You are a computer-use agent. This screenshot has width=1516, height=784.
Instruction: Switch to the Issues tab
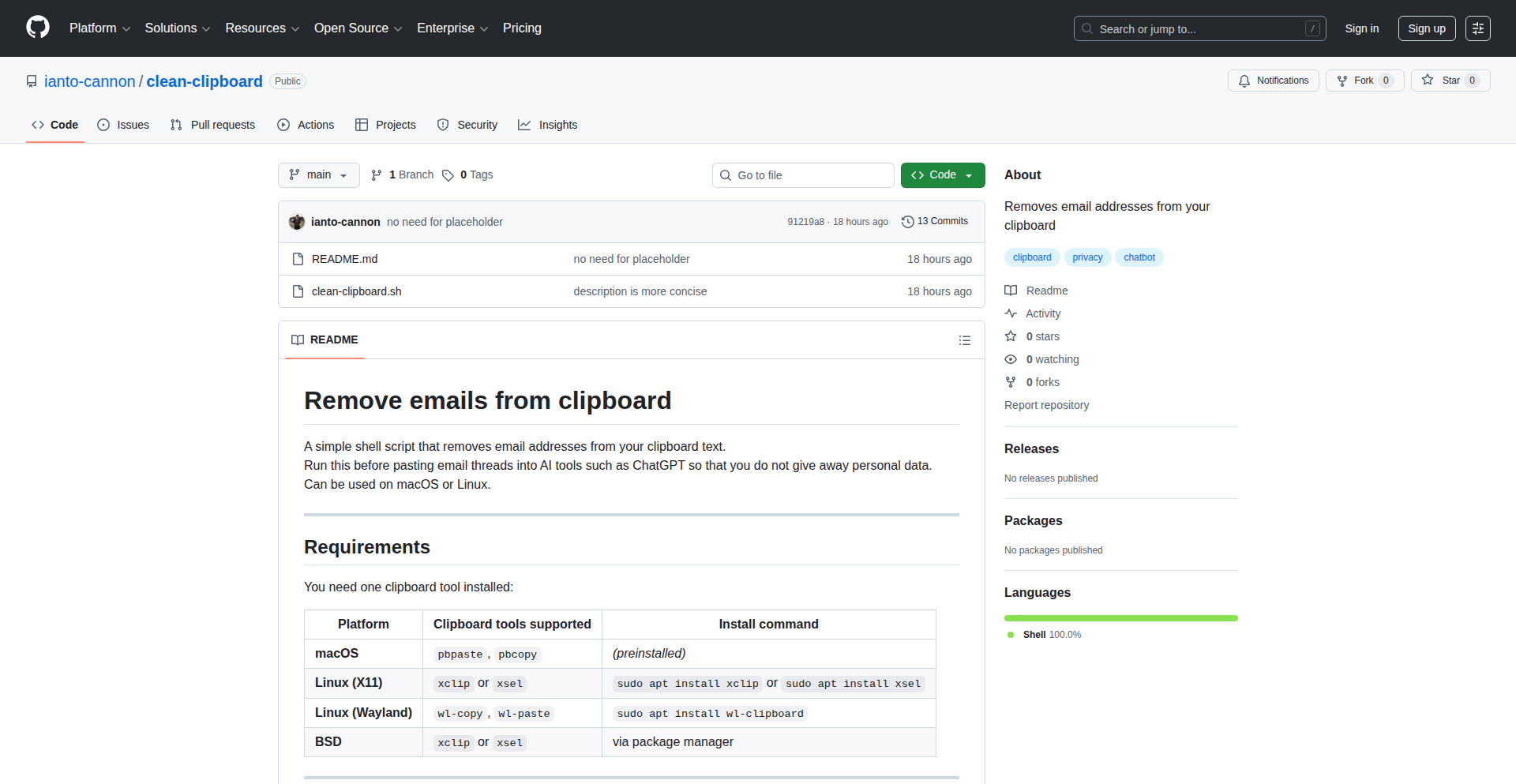tap(123, 125)
